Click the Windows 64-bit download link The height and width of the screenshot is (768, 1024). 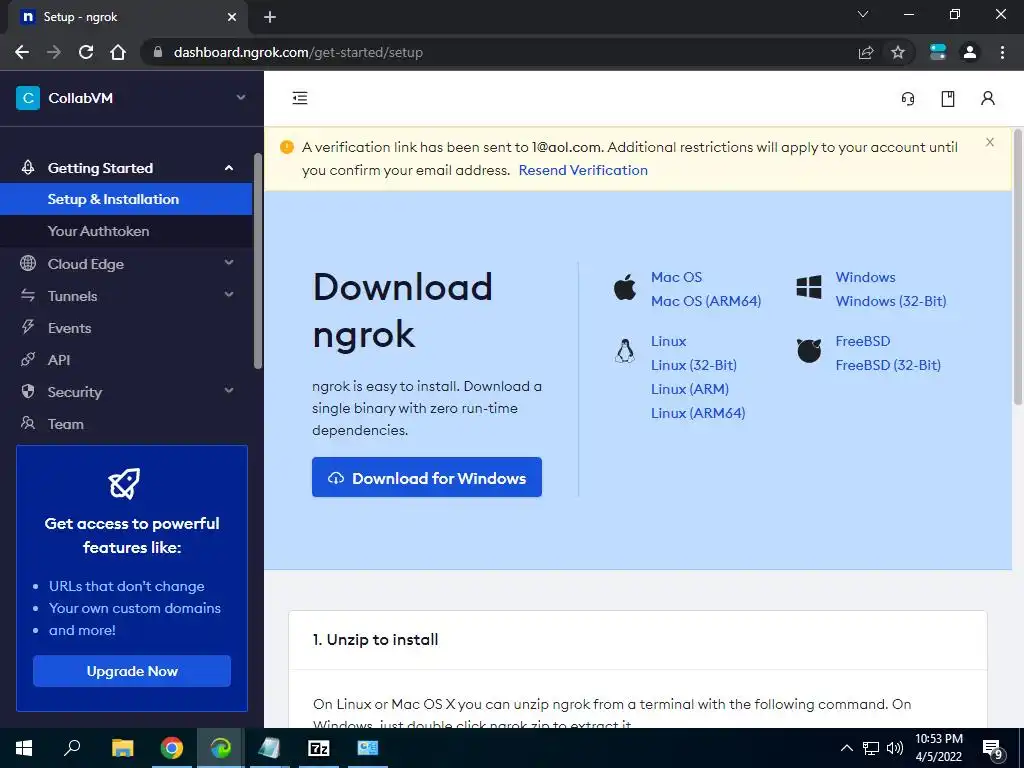pyautogui.click(x=865, y=277)
